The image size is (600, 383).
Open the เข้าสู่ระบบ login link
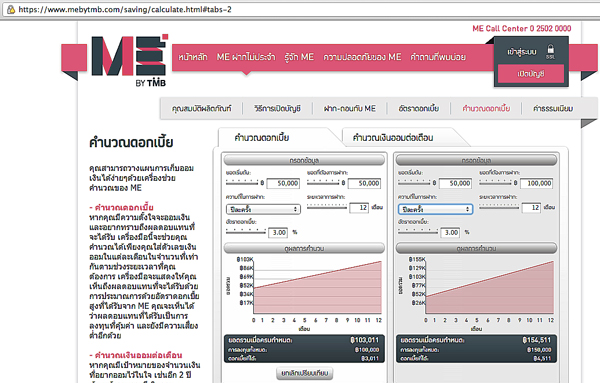point(522,52)
